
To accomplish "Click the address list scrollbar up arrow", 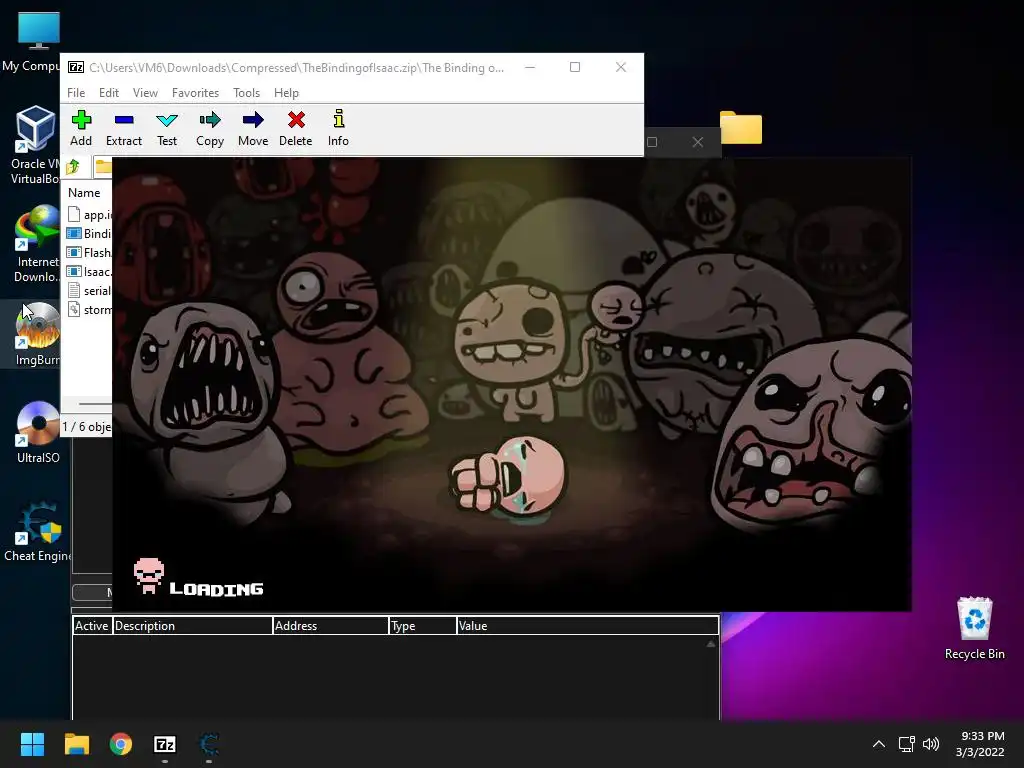I will click(711, 644).
